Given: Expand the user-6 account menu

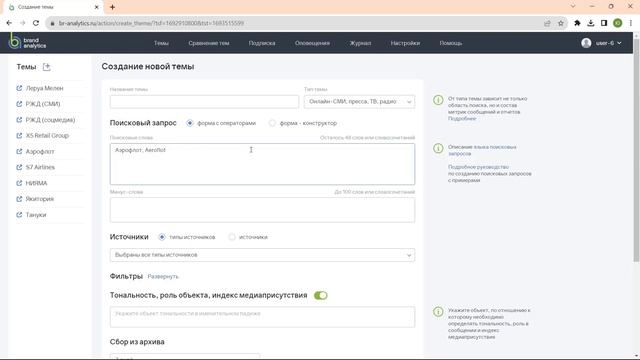Looking at the screenshot, I should coord(609,43).
